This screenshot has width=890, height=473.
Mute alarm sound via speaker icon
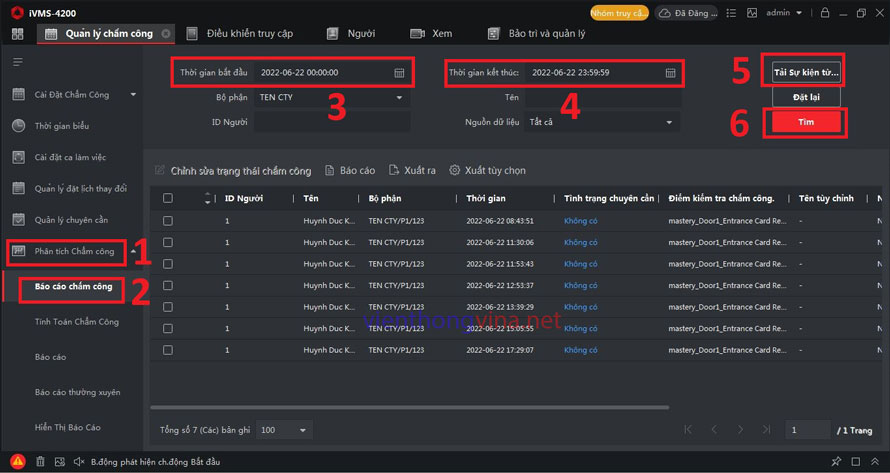click(78, 462)
